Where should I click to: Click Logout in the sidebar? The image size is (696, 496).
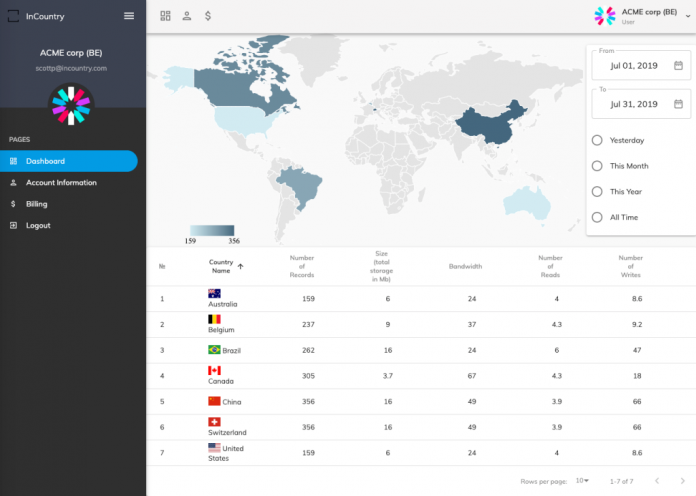[38, 225]
